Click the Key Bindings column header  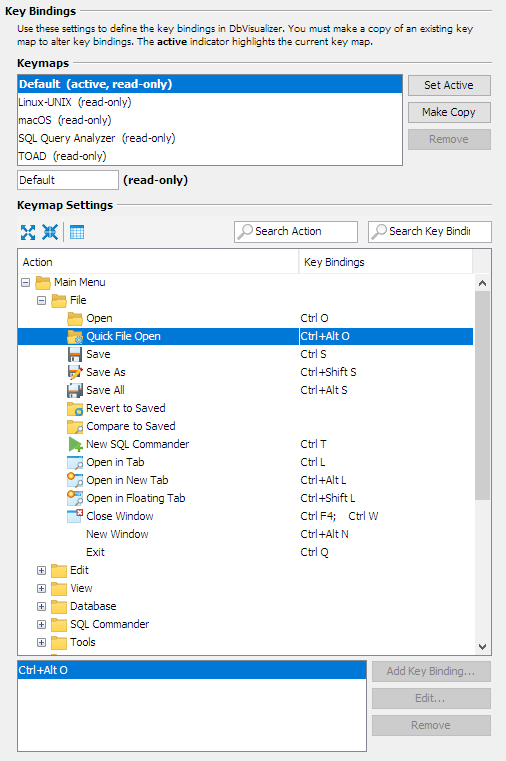[386, 262]
